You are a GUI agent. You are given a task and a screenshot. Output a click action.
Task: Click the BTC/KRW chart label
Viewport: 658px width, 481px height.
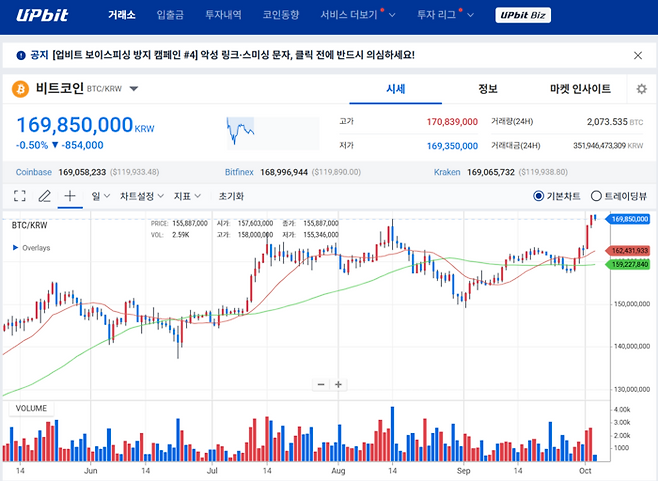pos(29,225)
